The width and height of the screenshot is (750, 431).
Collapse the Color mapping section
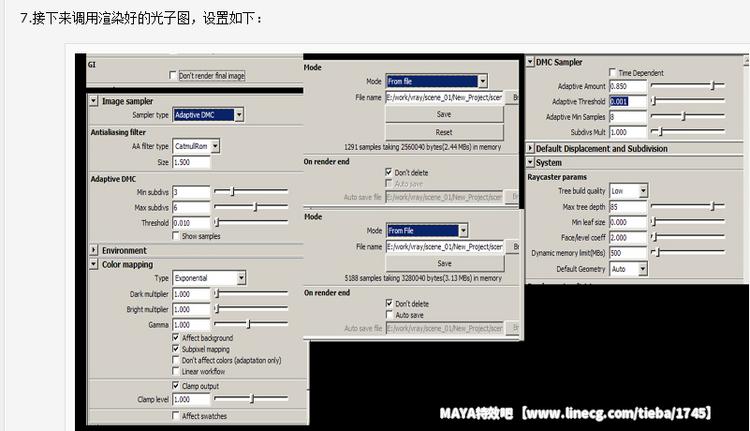[94, 264]
